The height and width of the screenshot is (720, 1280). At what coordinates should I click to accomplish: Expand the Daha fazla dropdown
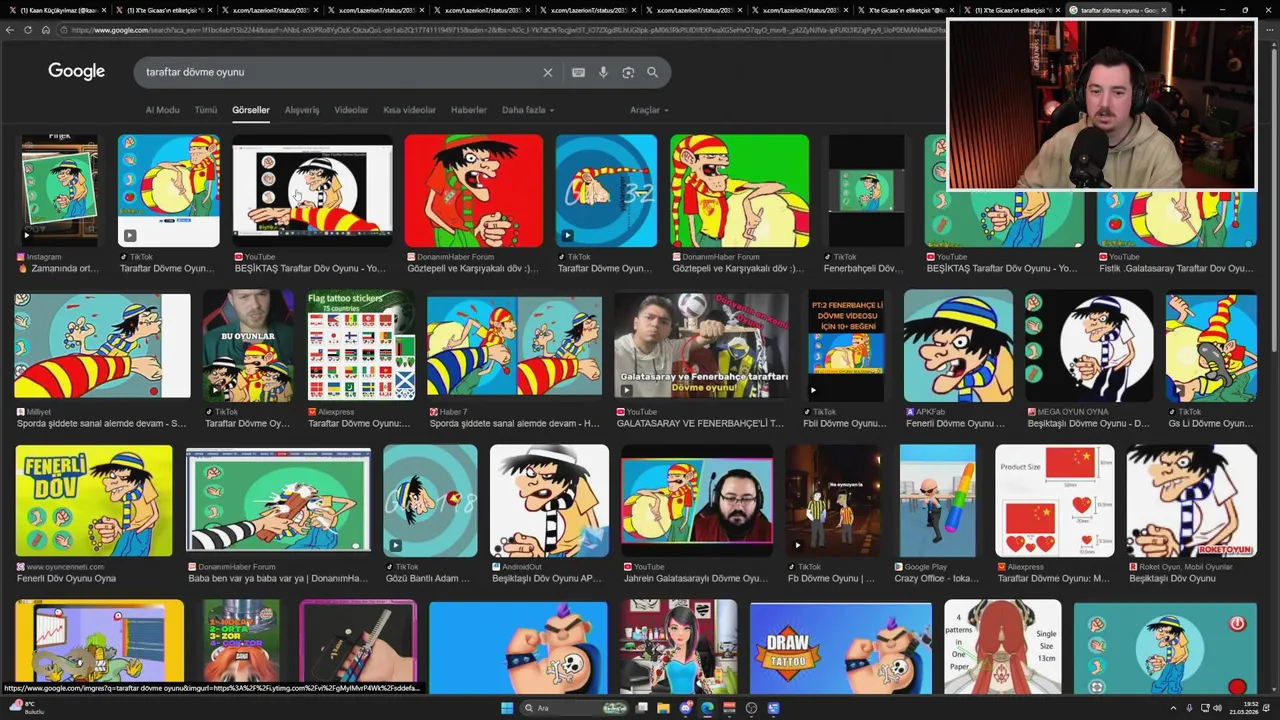(x=527, y=110)
